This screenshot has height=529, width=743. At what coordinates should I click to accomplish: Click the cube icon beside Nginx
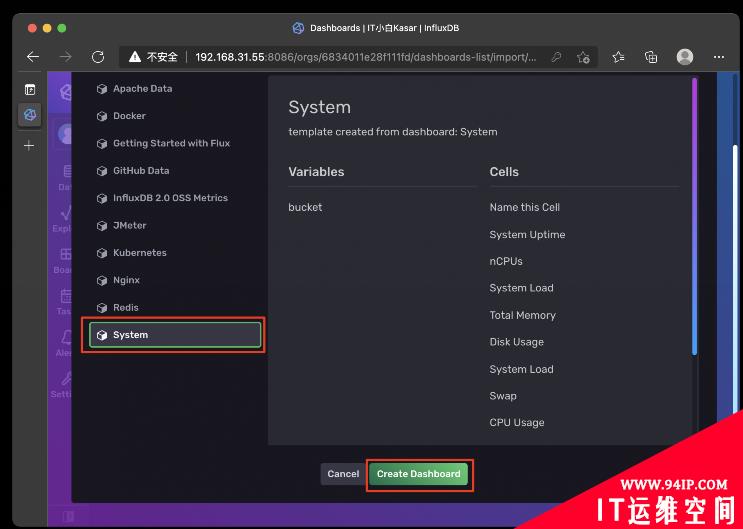[x=102, y=281]
